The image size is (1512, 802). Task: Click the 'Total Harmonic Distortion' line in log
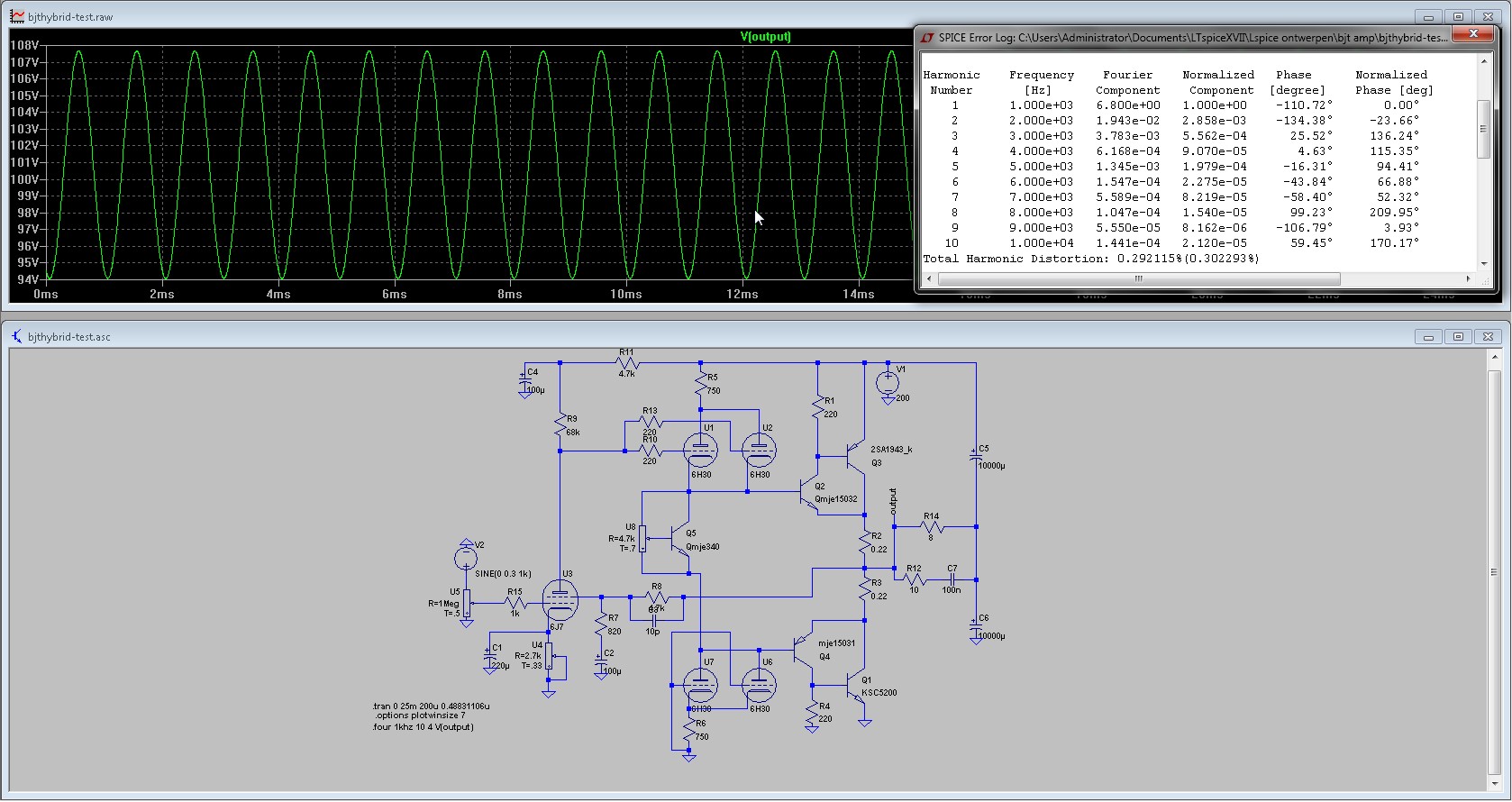pyautogui.click(x=1091, y=259)
